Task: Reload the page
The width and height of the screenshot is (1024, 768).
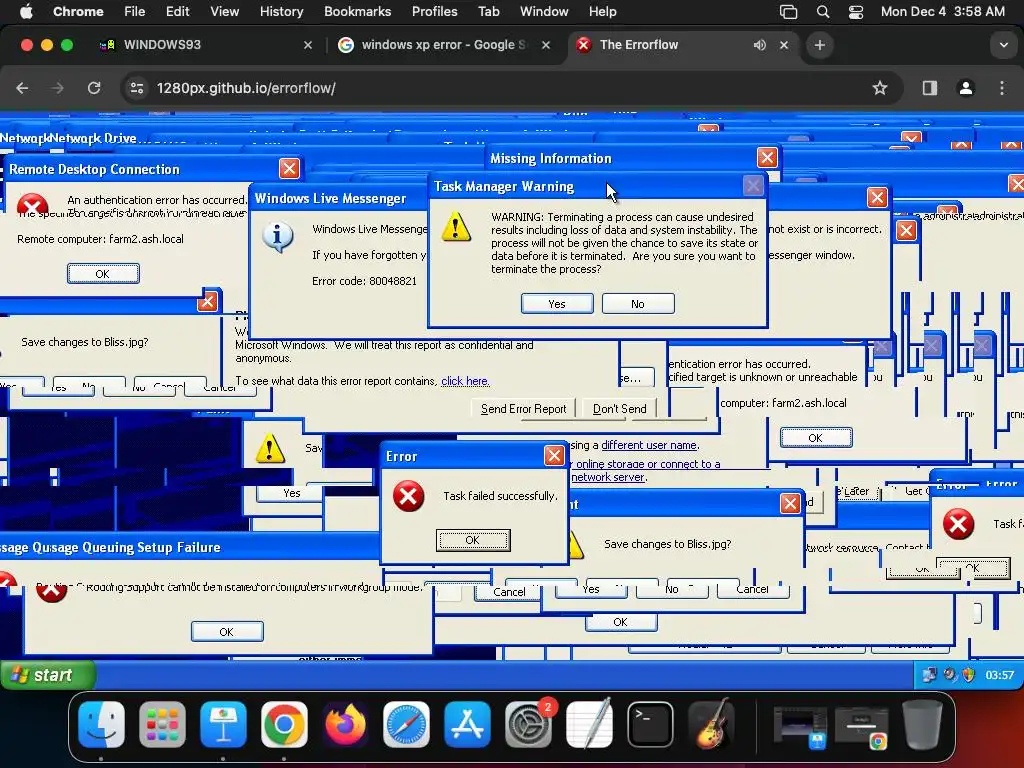Action: point(94,88)
